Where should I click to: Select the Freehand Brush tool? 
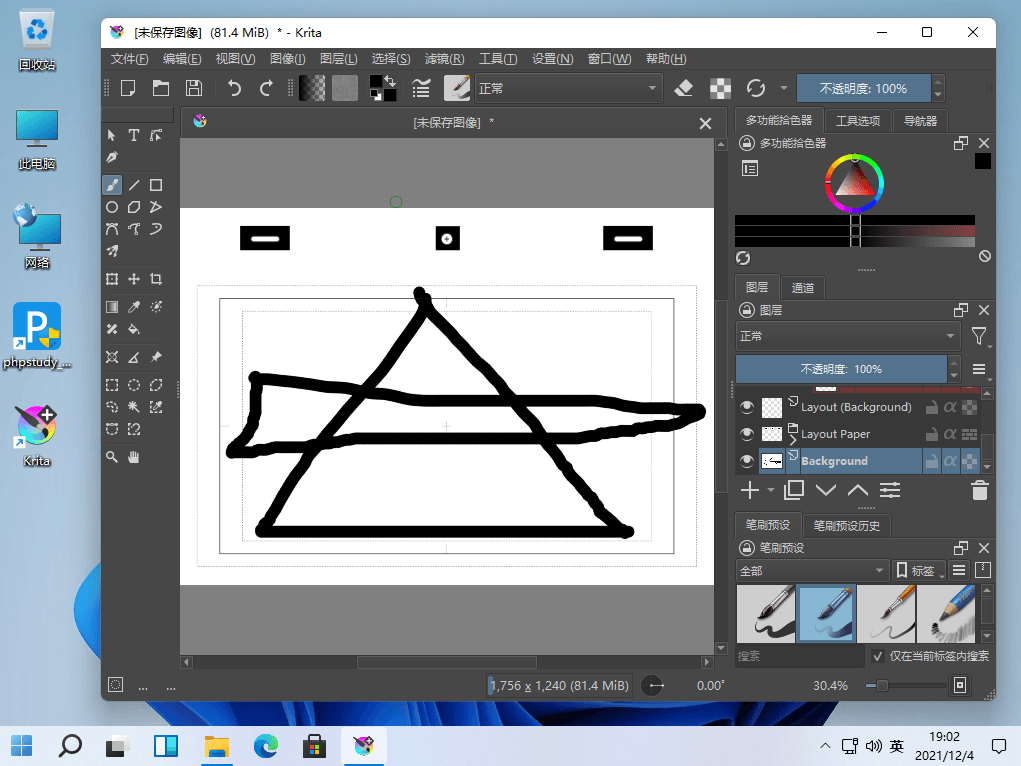click(x=112, y=185)
